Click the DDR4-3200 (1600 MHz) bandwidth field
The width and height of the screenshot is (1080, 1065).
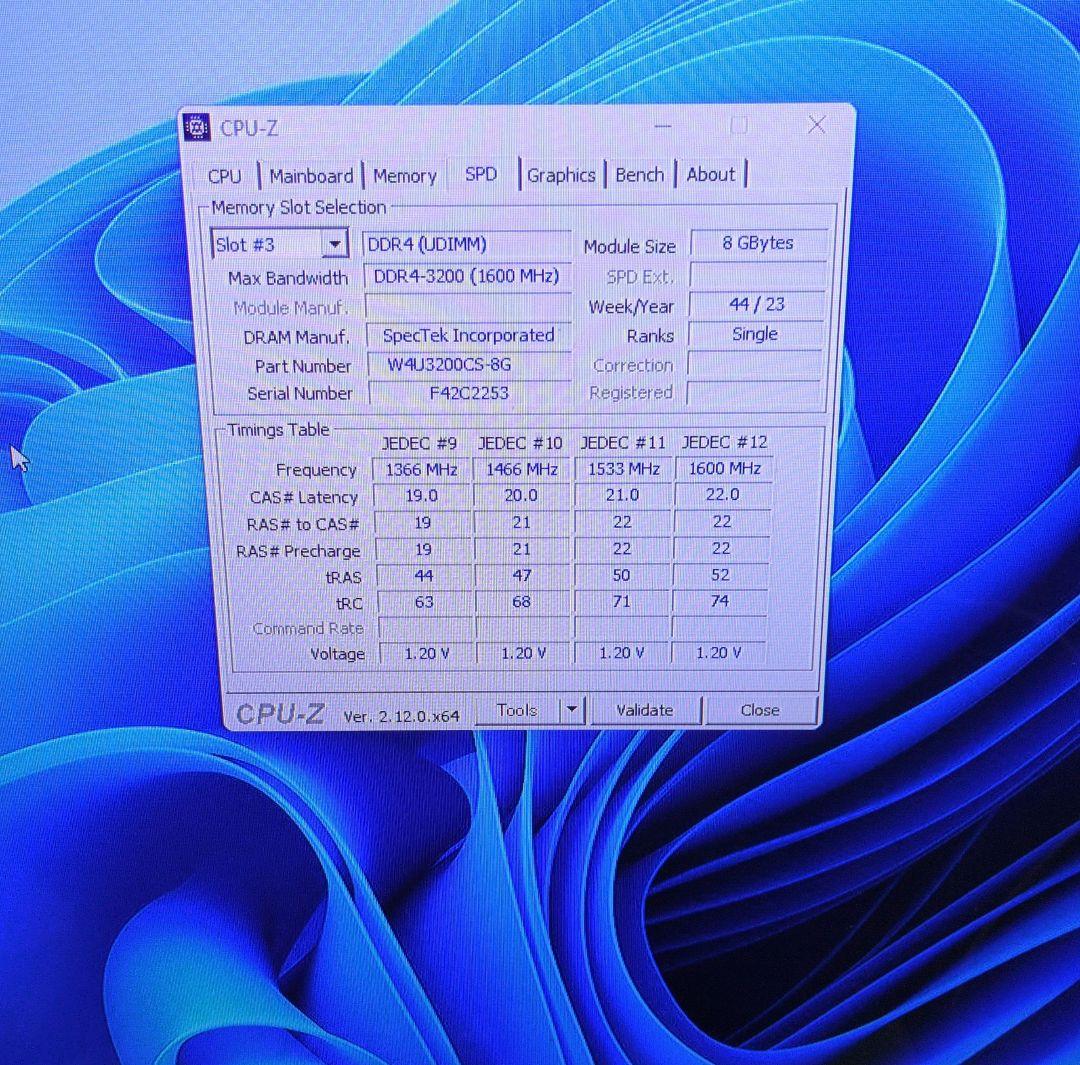[x=467, y=276]
